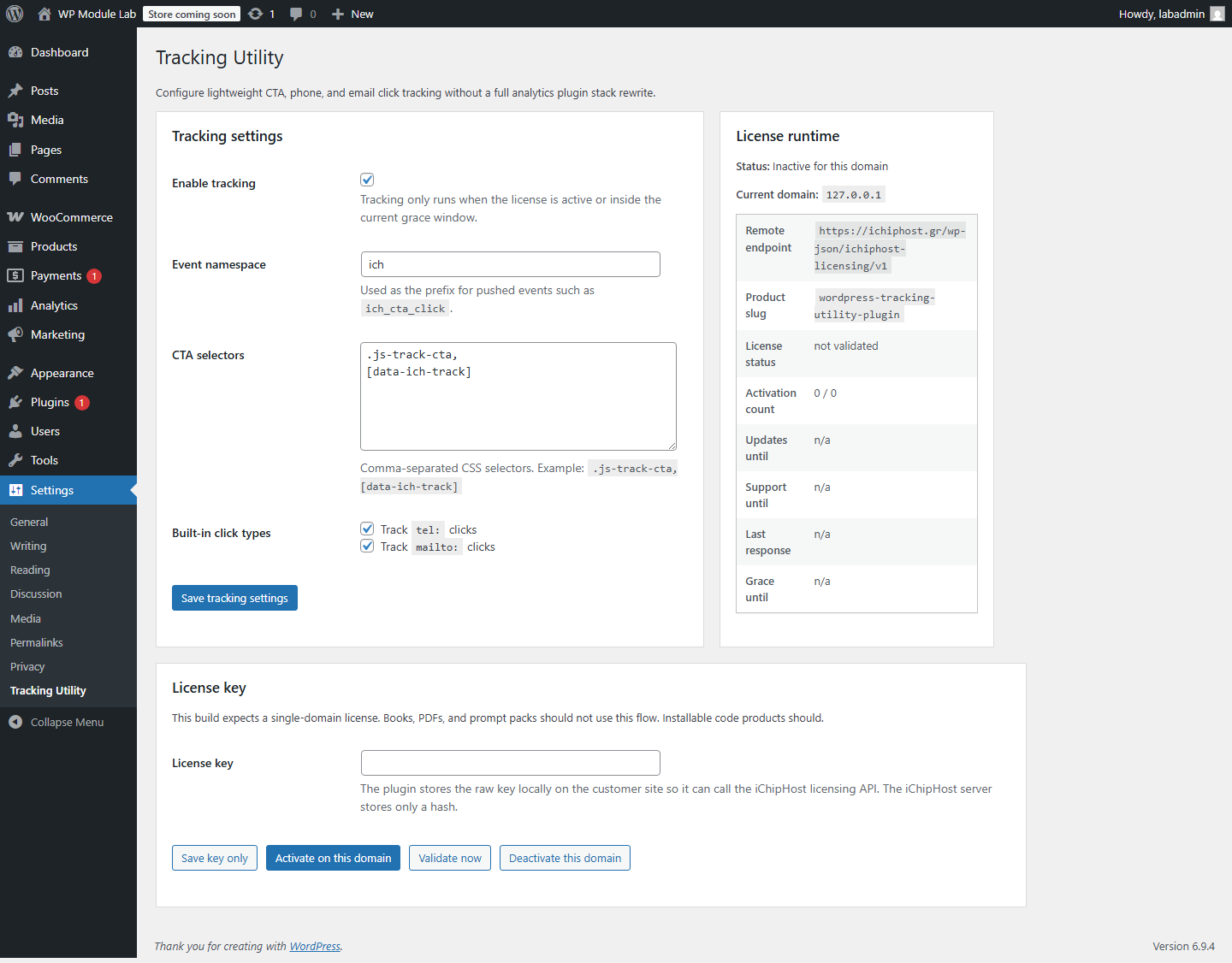The height and width of the screenshot is (963, 1232).
Task: Click the Dashboard gauge icon
Action: tap(15, 52)
